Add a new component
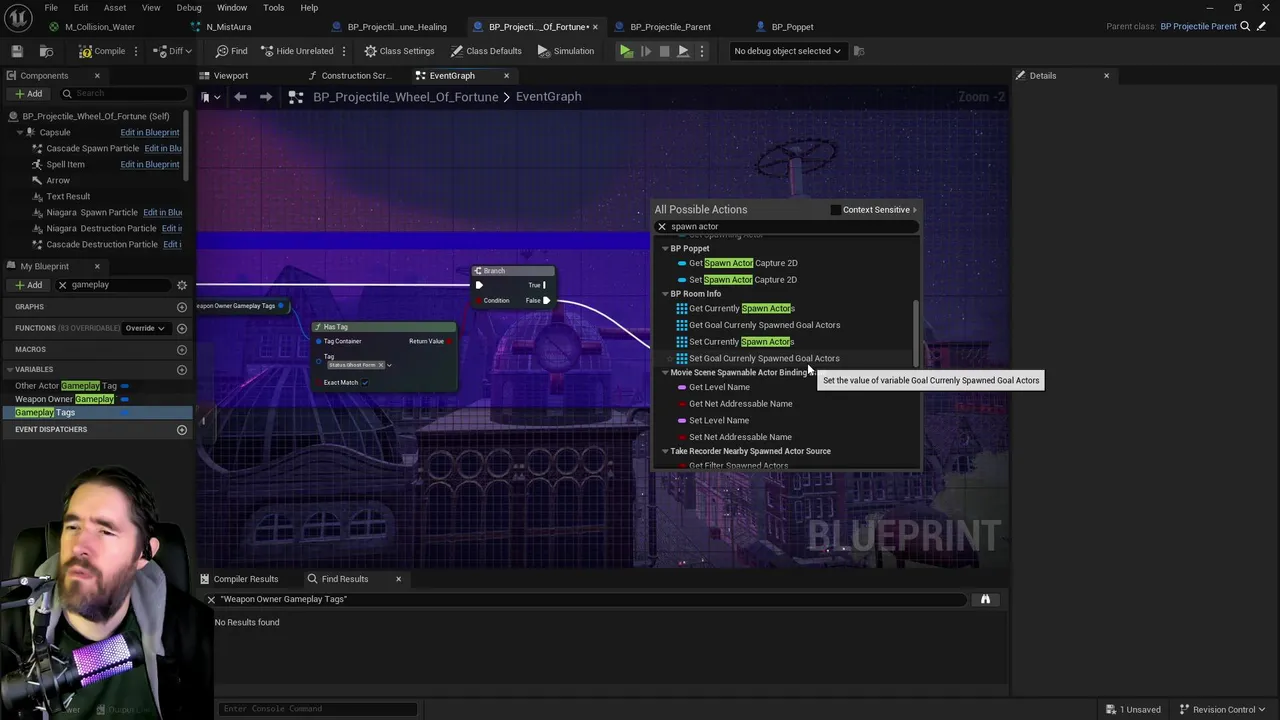 tap(28, 94)
